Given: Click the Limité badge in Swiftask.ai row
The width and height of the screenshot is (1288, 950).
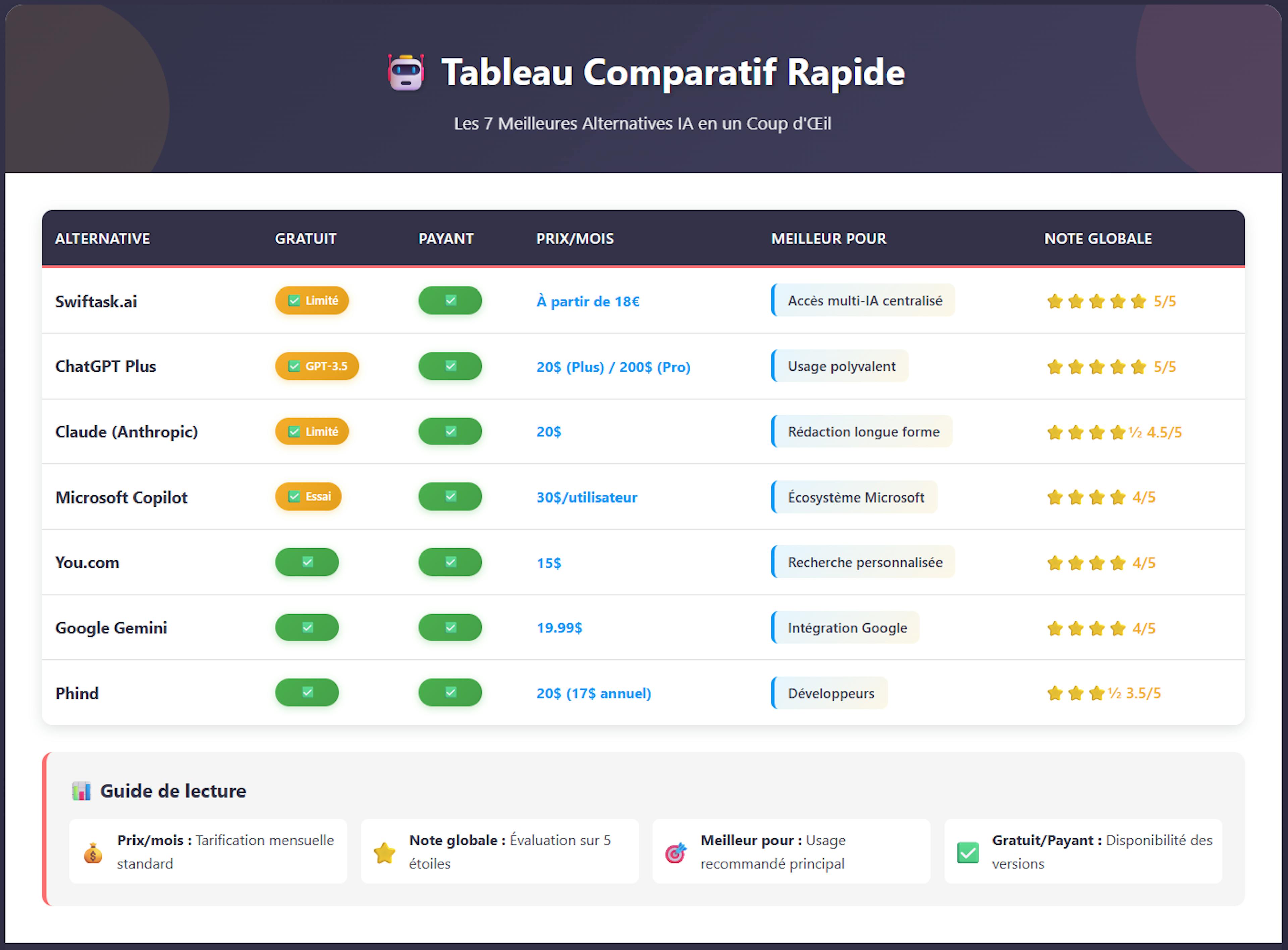Looking at the screenshot, I should [312, 301].
